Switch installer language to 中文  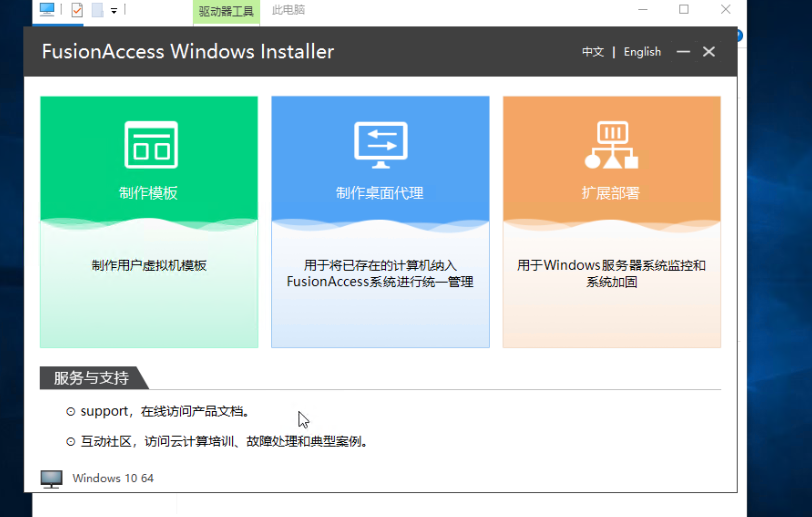pyautogui.click(x=593, y=52)
